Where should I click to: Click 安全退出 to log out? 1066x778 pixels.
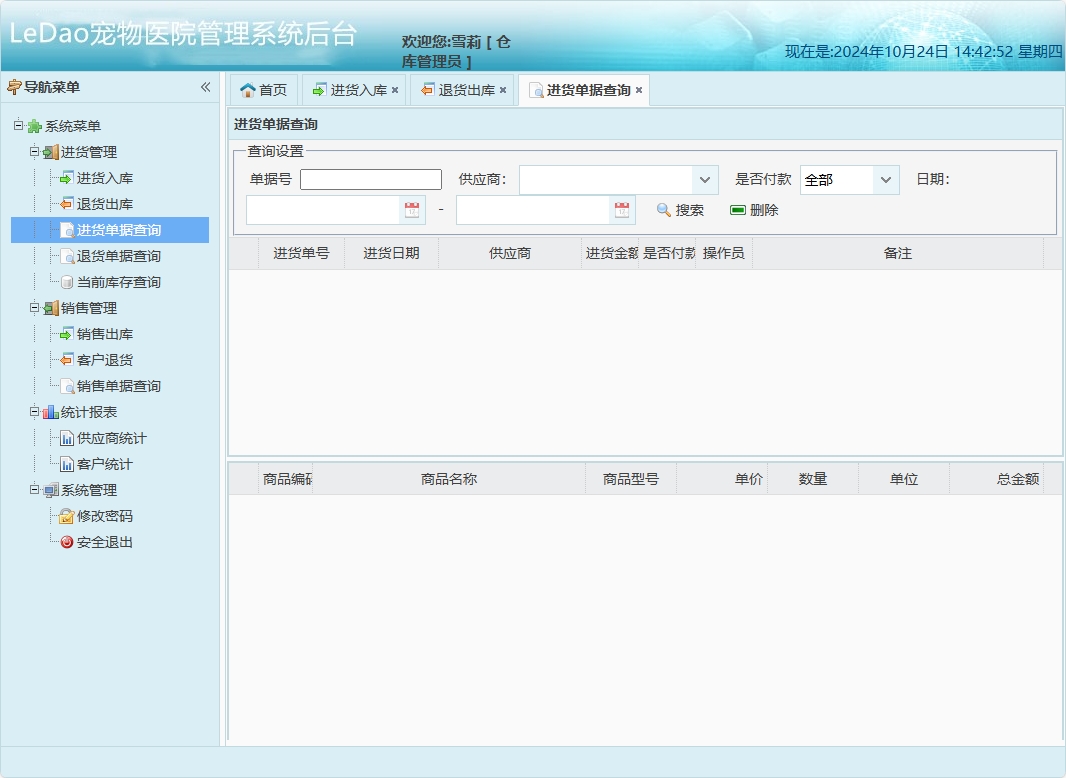[96, 541]
